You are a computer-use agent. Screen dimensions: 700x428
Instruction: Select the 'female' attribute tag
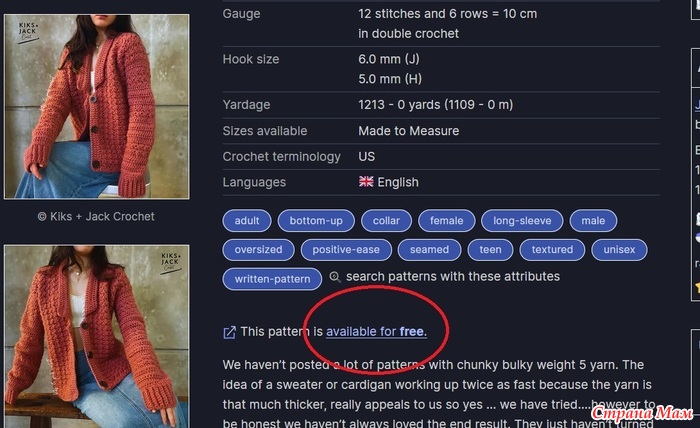[446, 221]
